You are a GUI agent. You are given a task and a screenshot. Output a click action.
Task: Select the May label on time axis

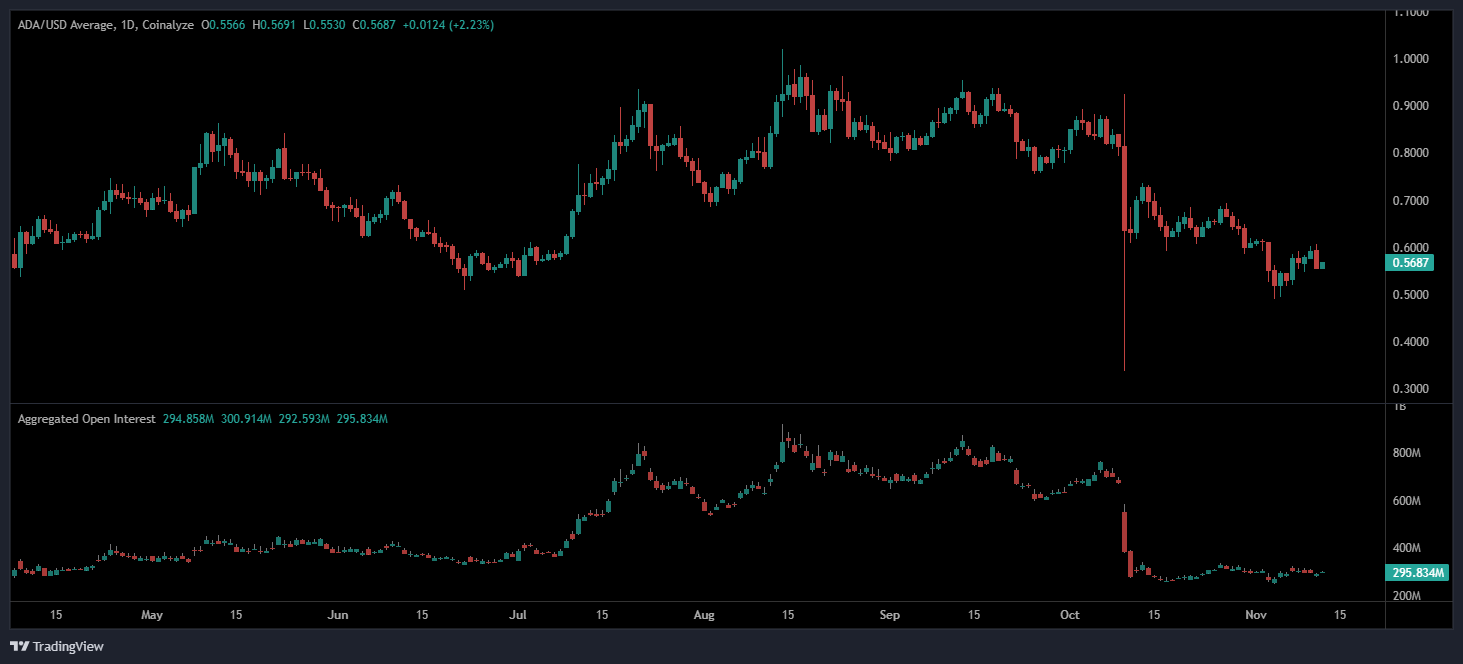coord(151,614)
